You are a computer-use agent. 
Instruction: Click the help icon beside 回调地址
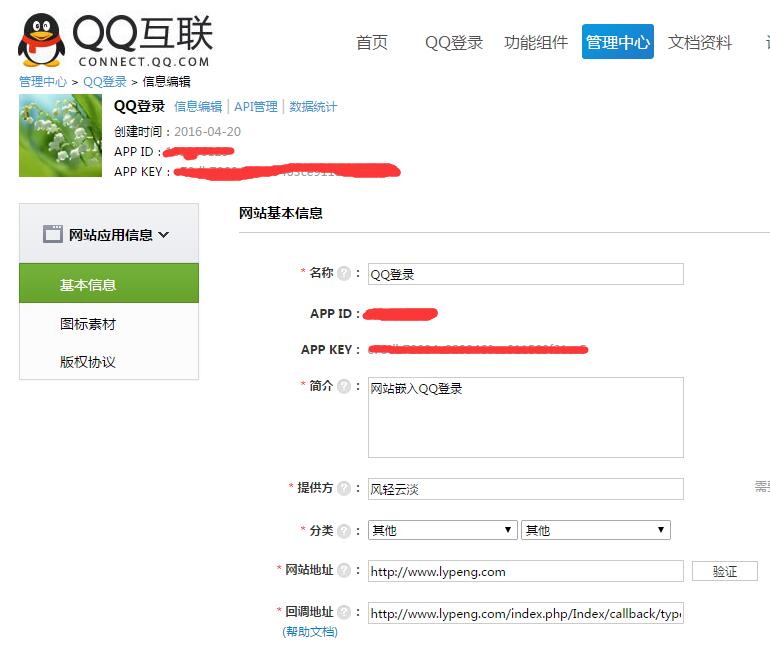pos(344,612)
